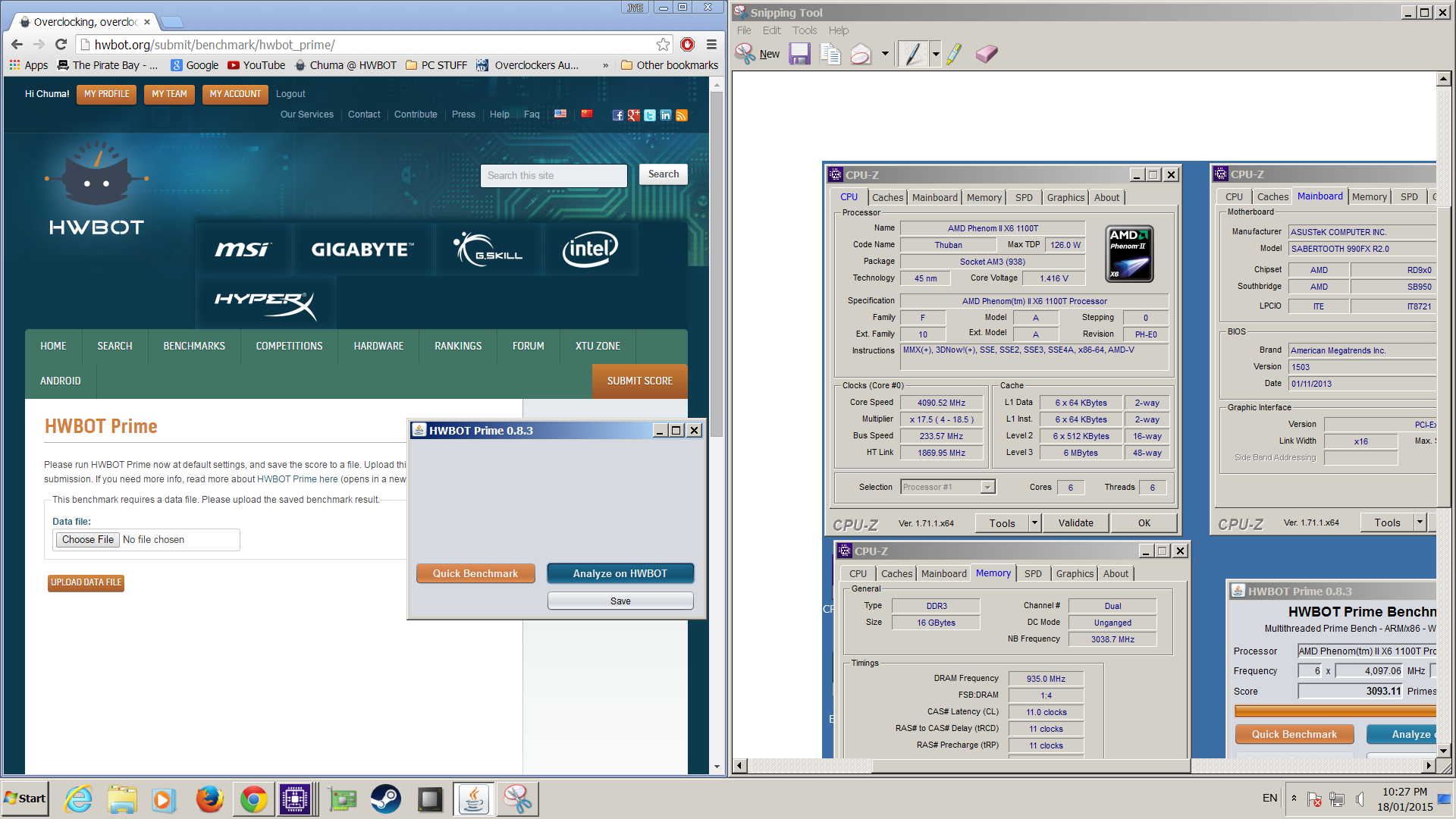
Task: Select the pink Eraser tool
Action: pos(986,54)
